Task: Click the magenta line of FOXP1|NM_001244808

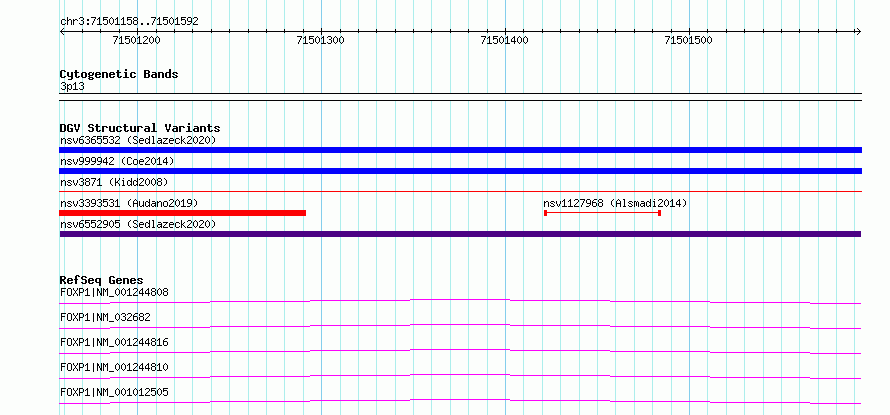Action: point(460,301)
